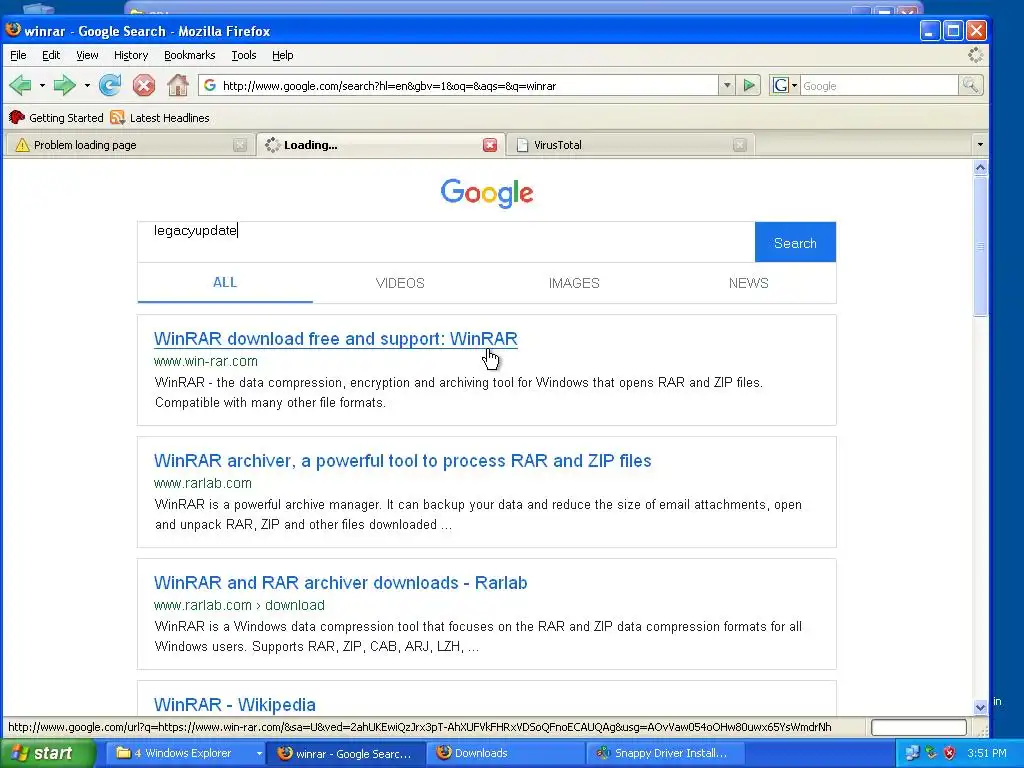Open the View menu
1024x768 pixels.
87,55
